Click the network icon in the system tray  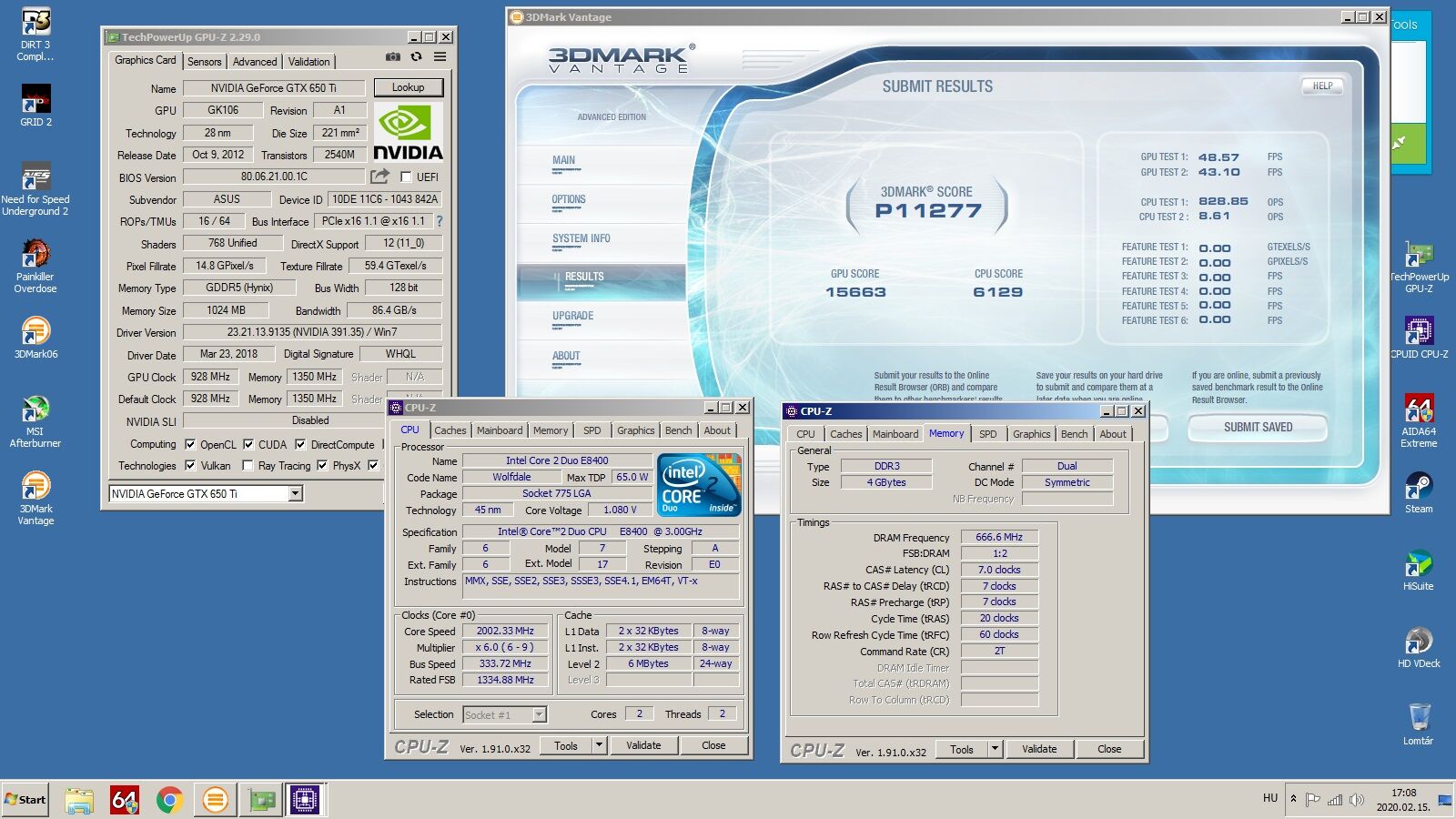click(x=1335, y=800)
